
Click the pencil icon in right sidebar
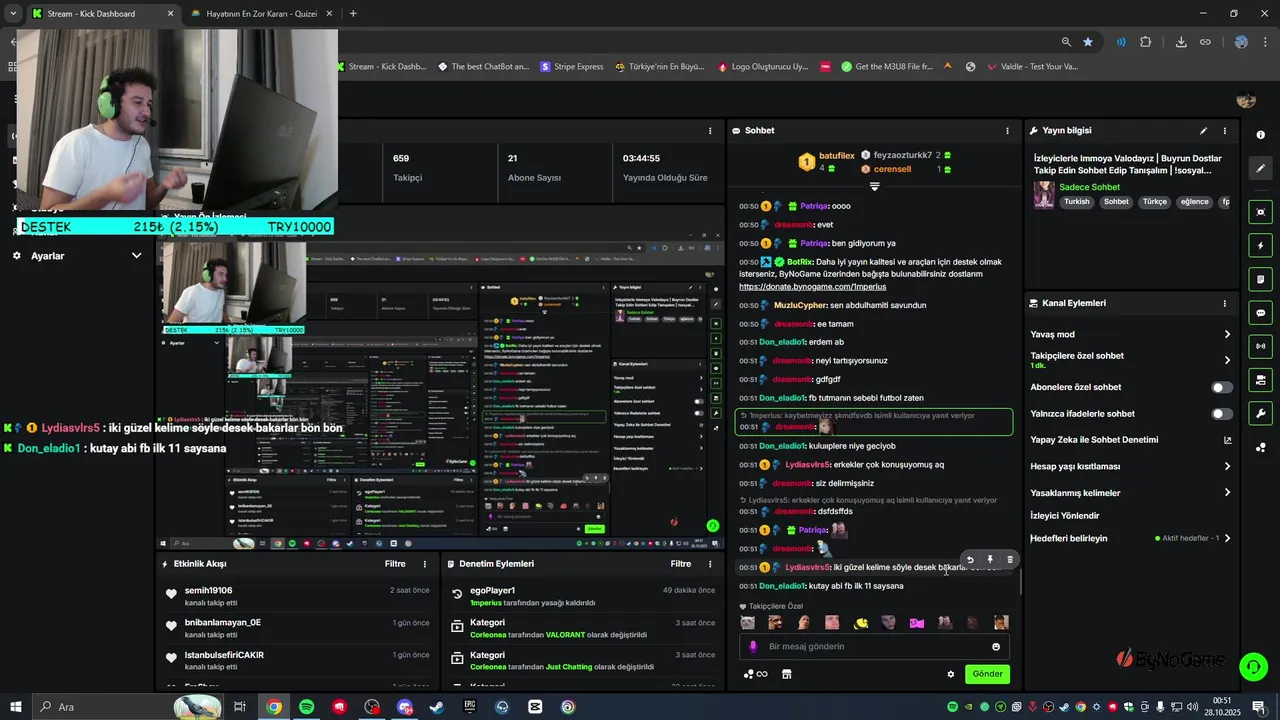coord(1261,169)
